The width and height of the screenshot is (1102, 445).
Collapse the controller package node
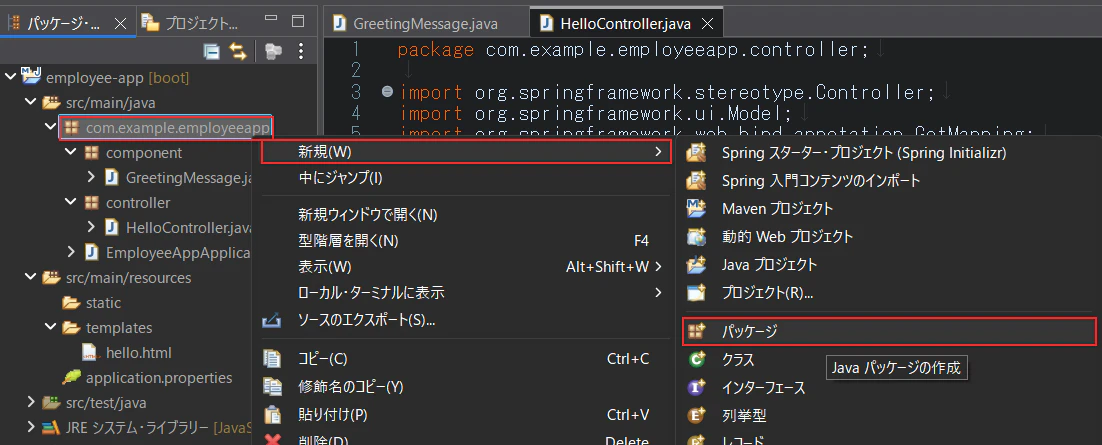[70, 202]
